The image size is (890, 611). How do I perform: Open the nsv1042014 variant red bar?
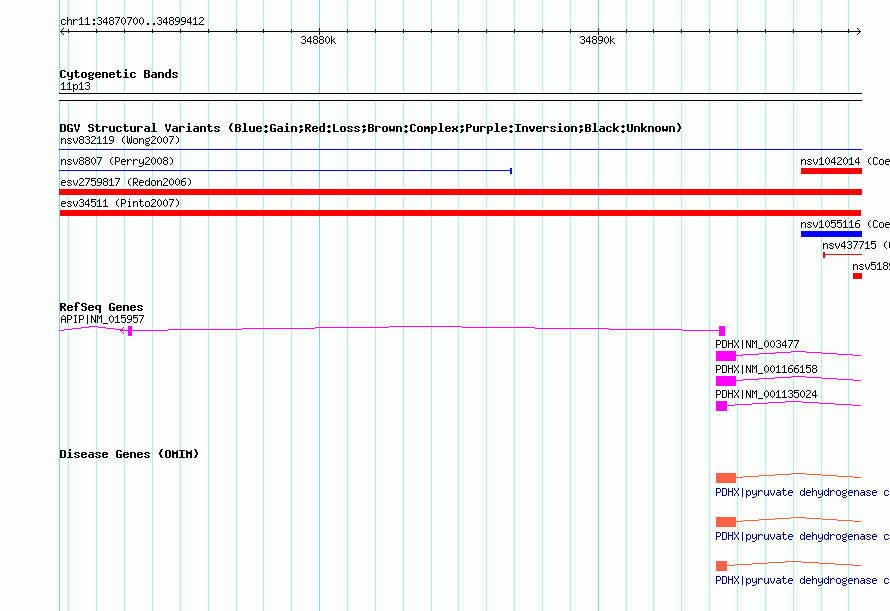832,171
